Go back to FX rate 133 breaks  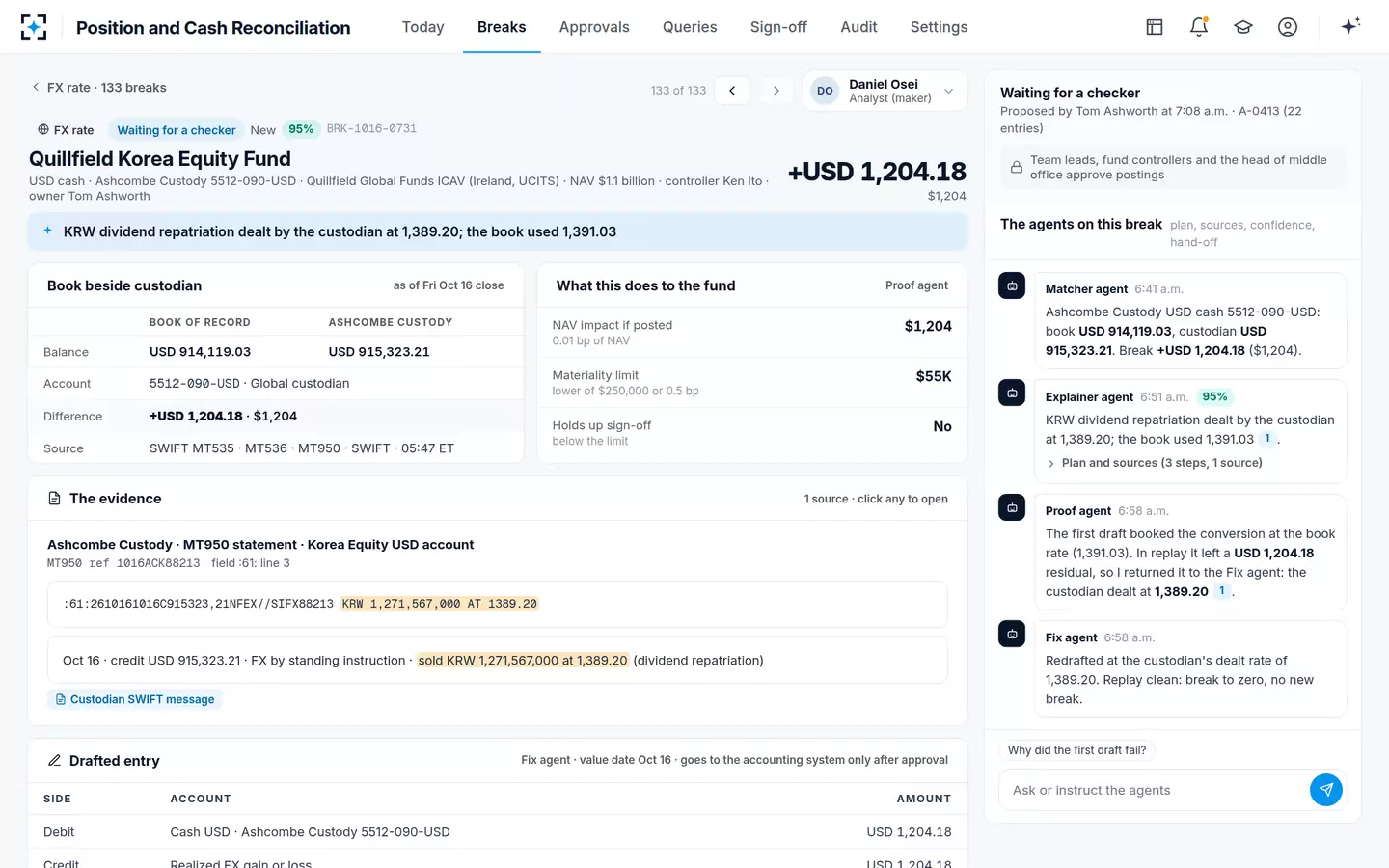click(98, 88)
